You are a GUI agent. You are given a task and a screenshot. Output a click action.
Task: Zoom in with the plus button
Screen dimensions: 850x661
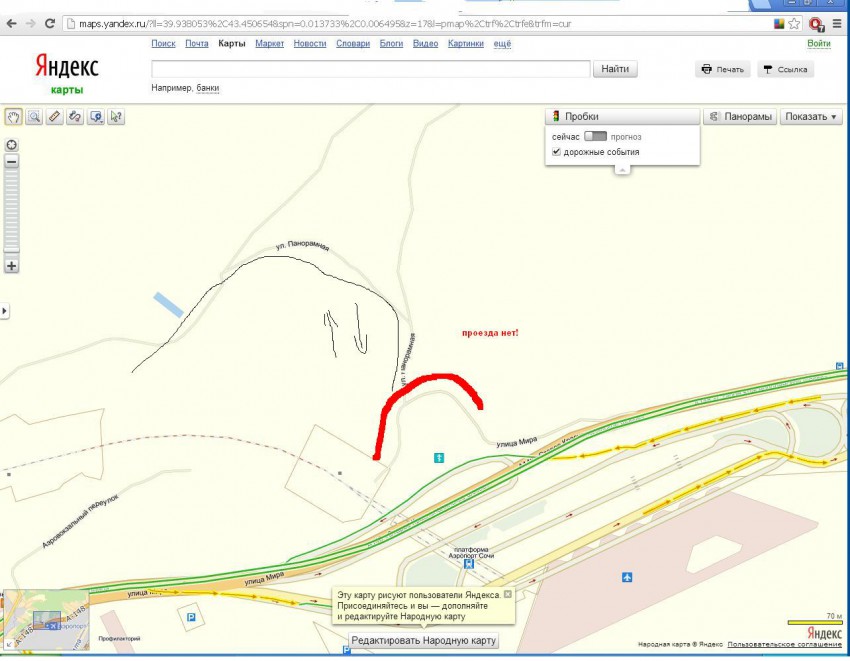point(12,266)
